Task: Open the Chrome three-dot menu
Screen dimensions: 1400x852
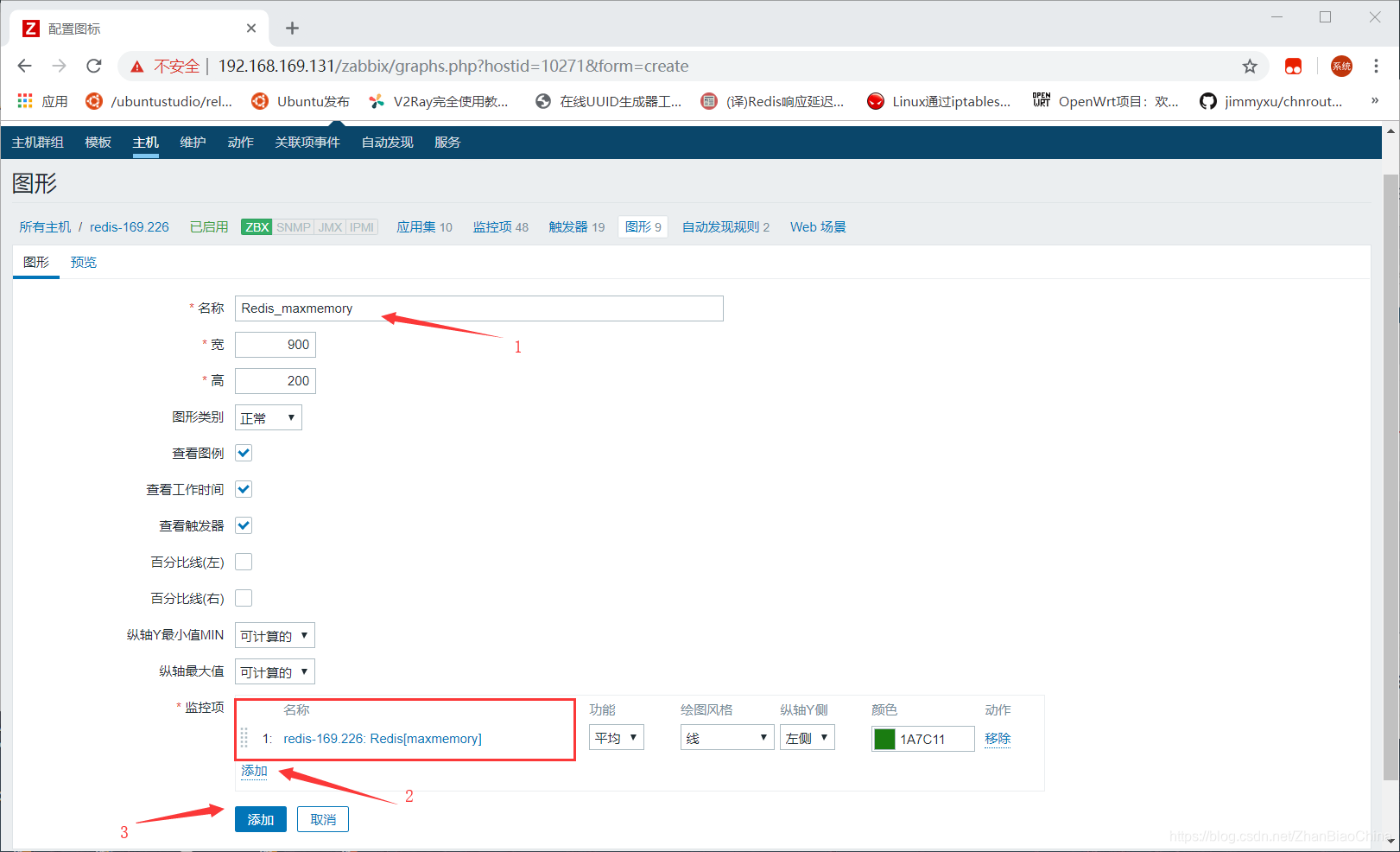Action: [1376, 67]
